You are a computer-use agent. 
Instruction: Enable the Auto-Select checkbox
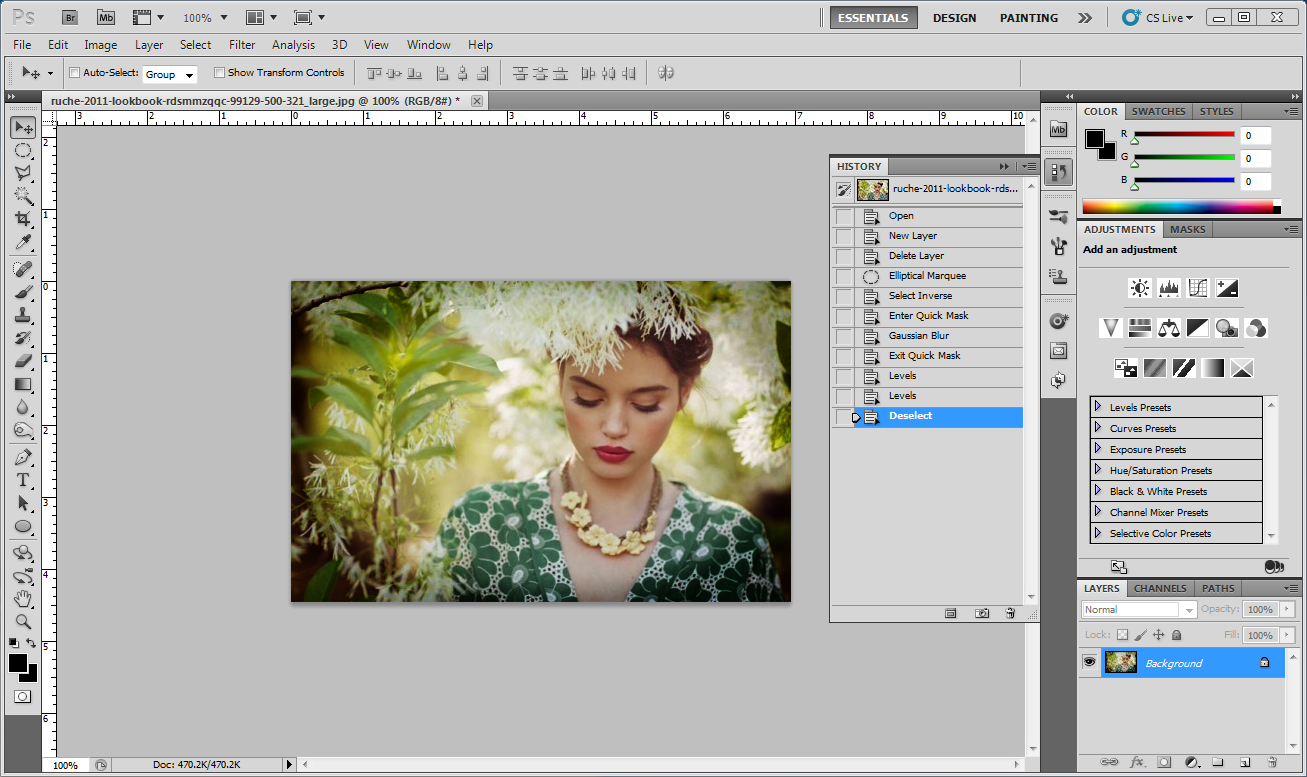click(74, 73)
